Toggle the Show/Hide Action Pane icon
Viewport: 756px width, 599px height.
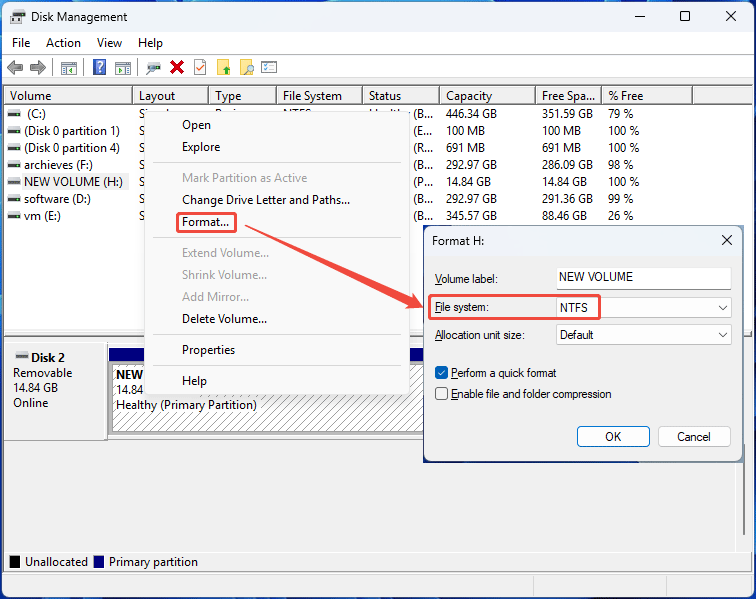click(x=122, y=68)
